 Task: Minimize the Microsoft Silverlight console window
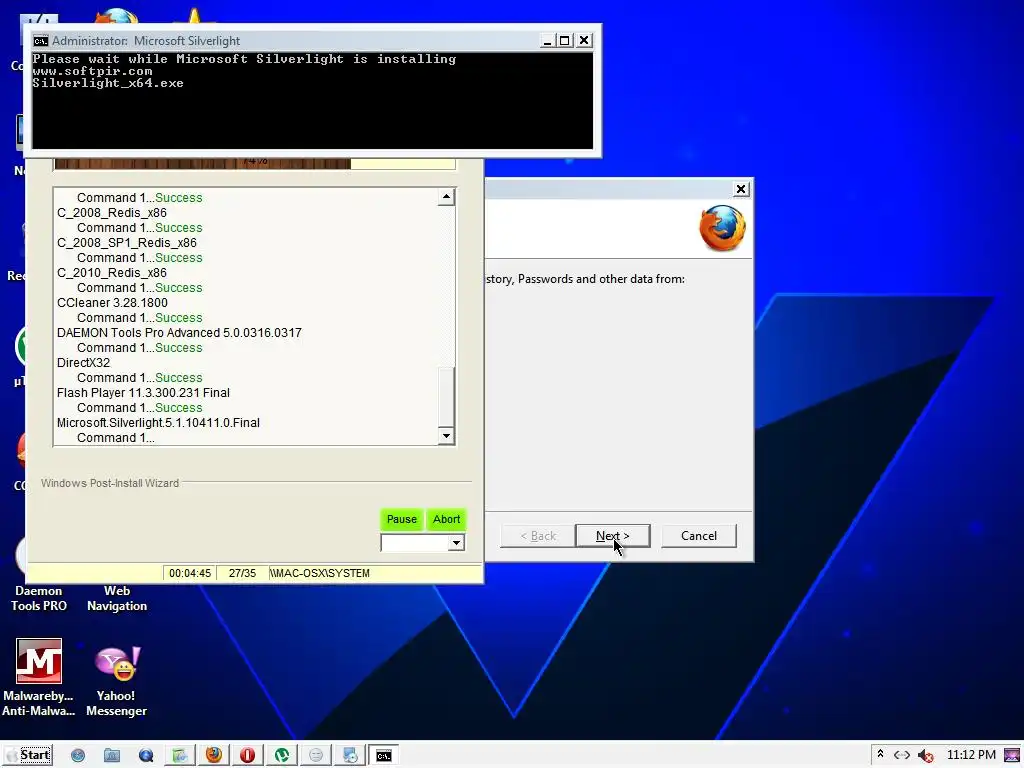(x=547, y=40)
